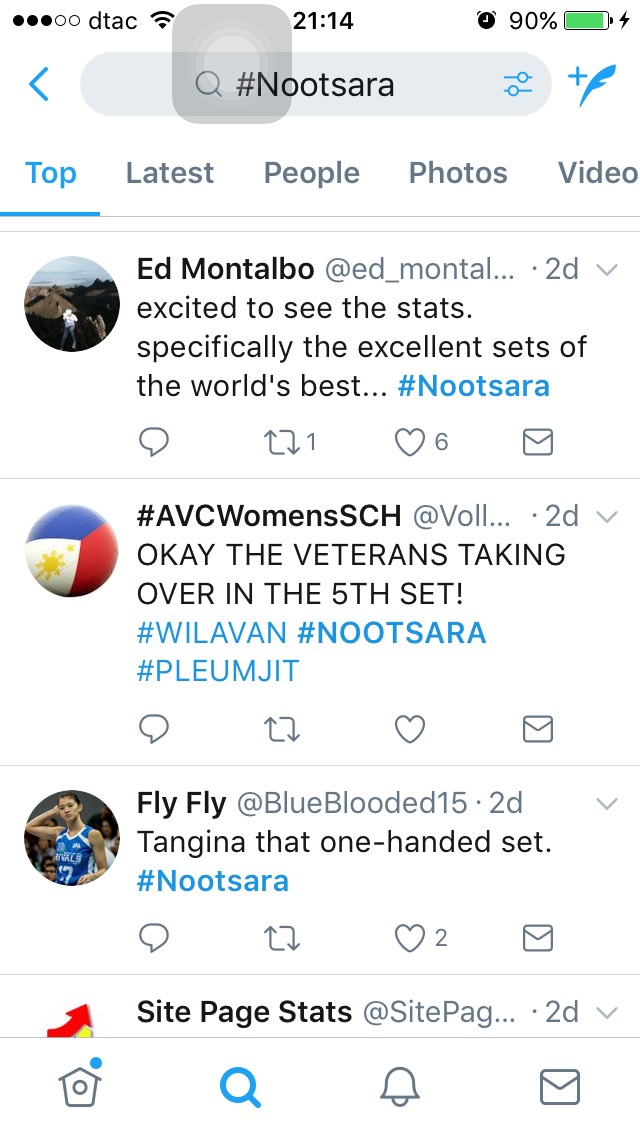The width and height of the screenshot is (640, 1136).
Task: Expand options chevron on #AVCWomensSCH tweet
Action: [606, 517]
